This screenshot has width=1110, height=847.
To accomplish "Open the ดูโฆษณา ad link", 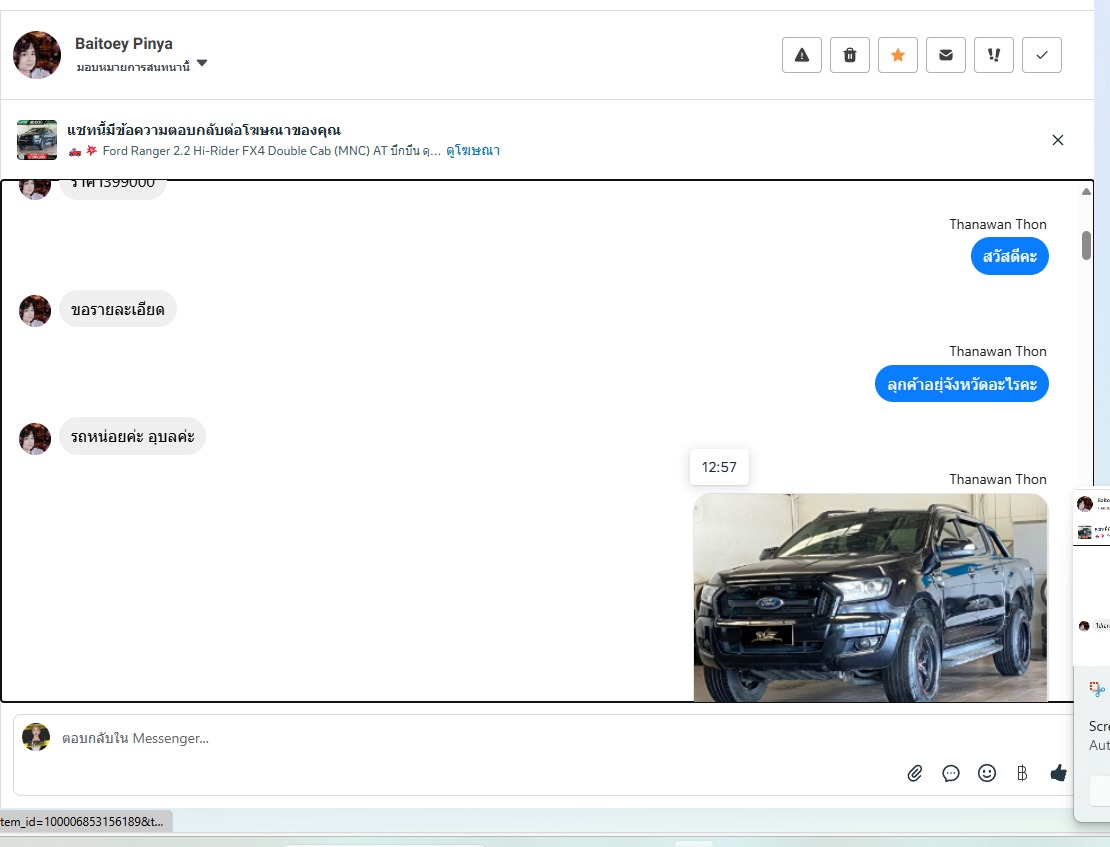I will pyautogui.click(x=473, y=151).
